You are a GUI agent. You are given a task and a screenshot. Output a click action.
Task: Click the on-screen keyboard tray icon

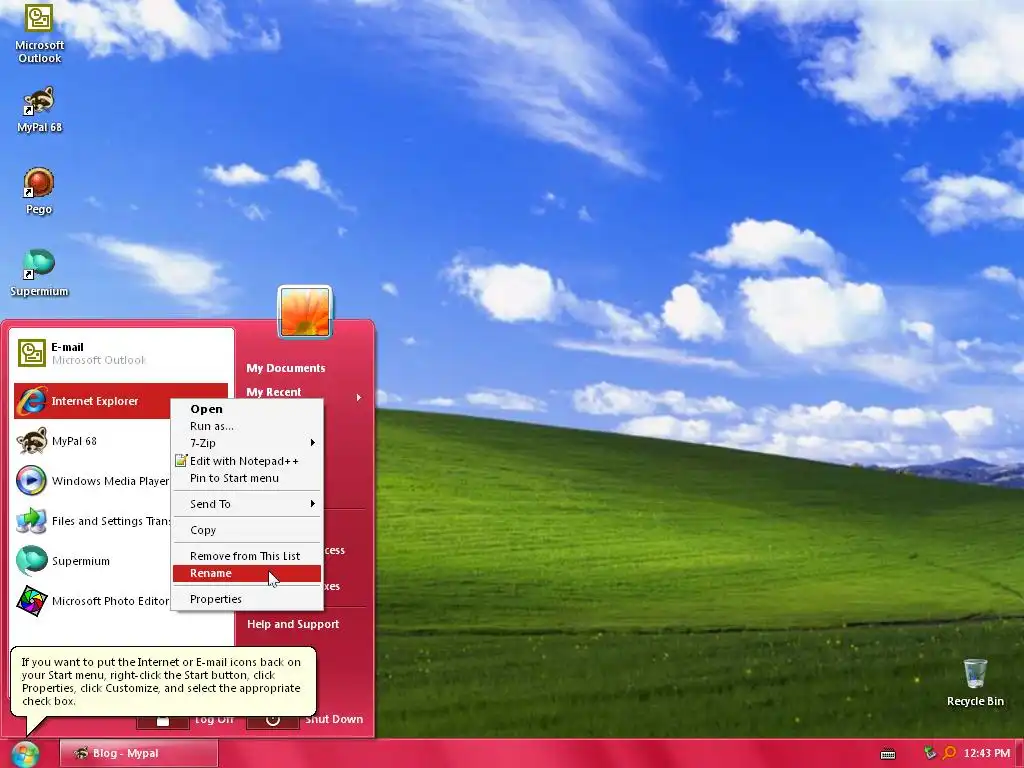[x=888, y=754]
